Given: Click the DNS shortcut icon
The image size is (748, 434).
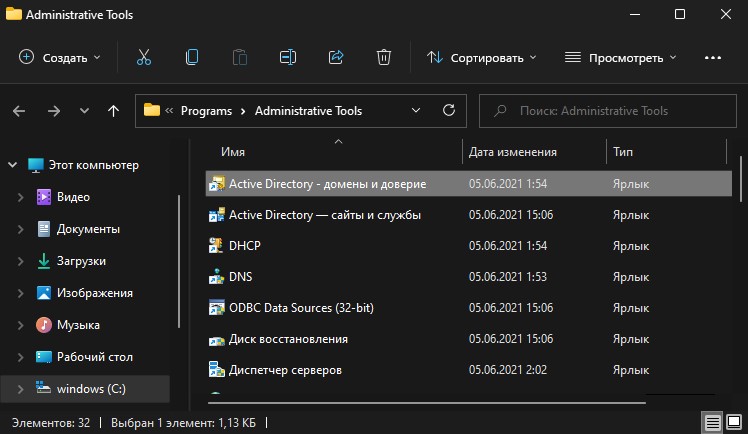Looking at the screenshot, I should click(x=216, y=277).
